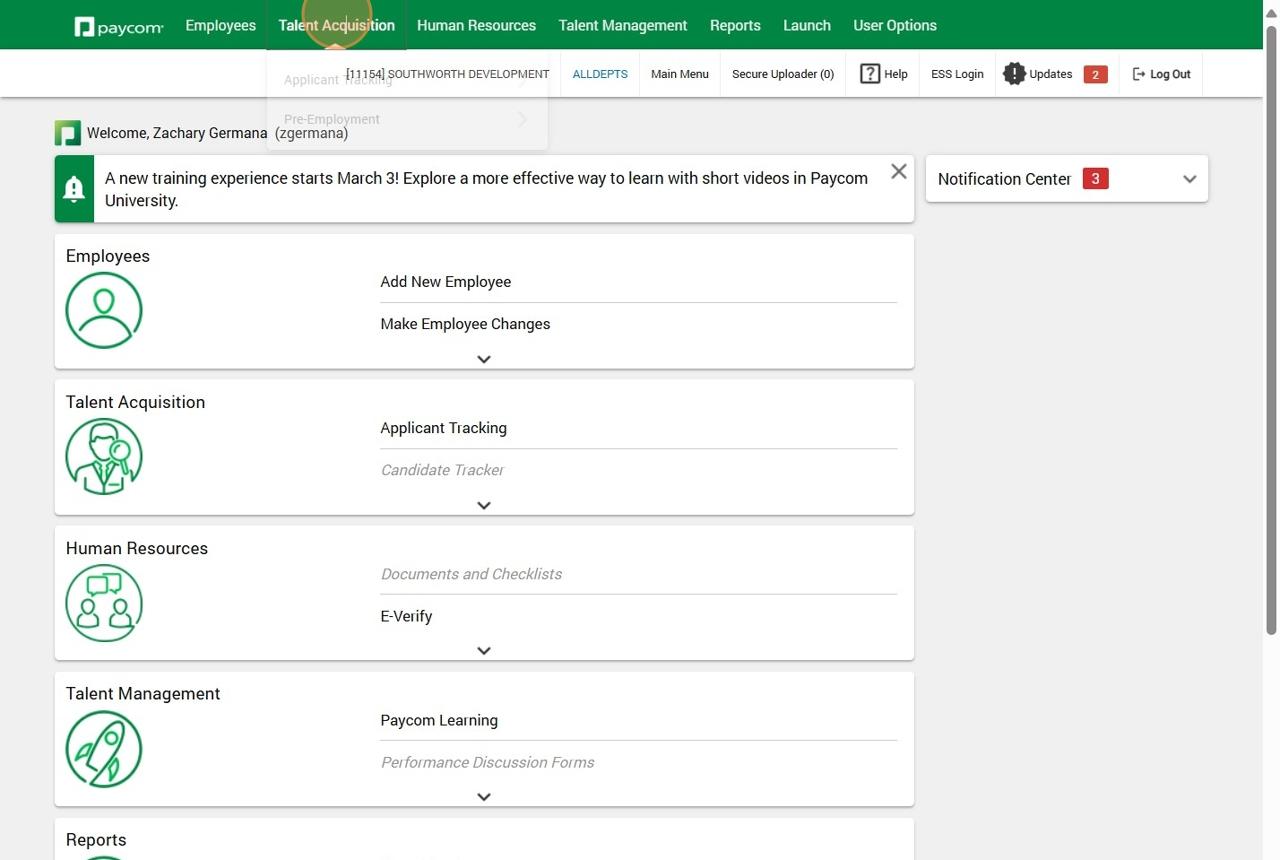Click the Notification Center label

1004,179
